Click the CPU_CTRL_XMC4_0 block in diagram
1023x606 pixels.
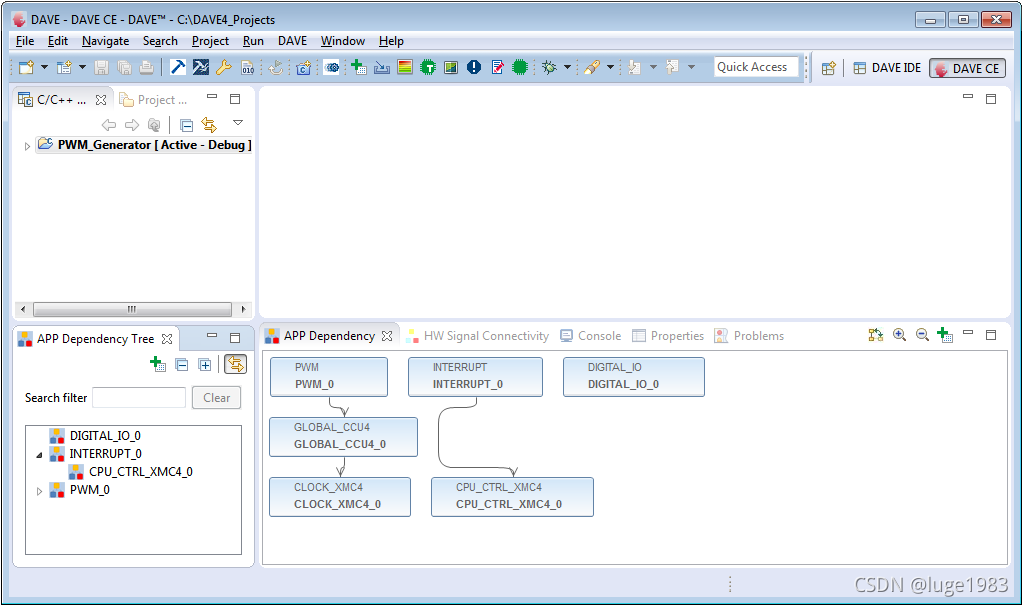pos(512,496)
